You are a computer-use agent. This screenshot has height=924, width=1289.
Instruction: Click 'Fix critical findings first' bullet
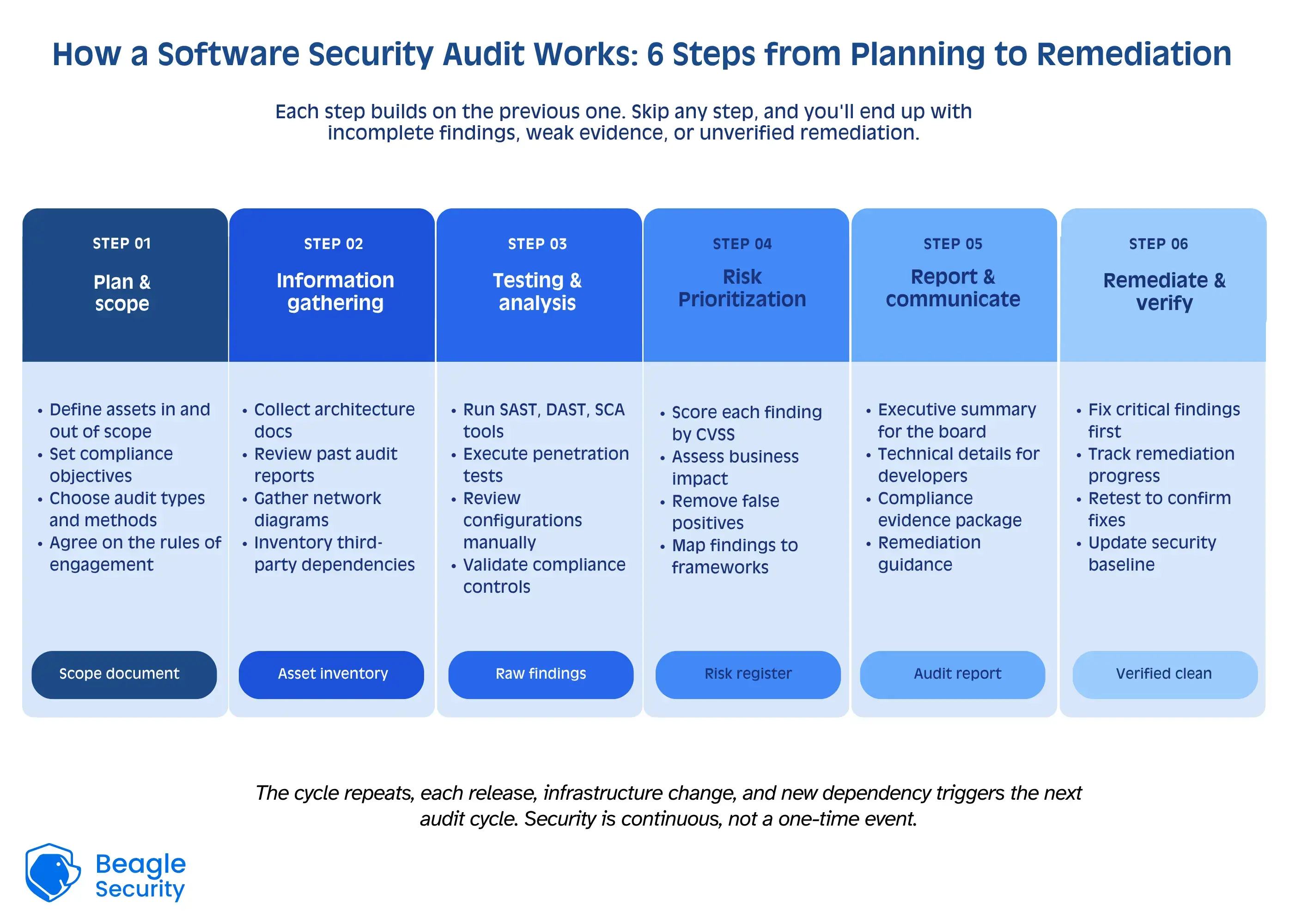pyautogui.click(x=1164, y=420)
